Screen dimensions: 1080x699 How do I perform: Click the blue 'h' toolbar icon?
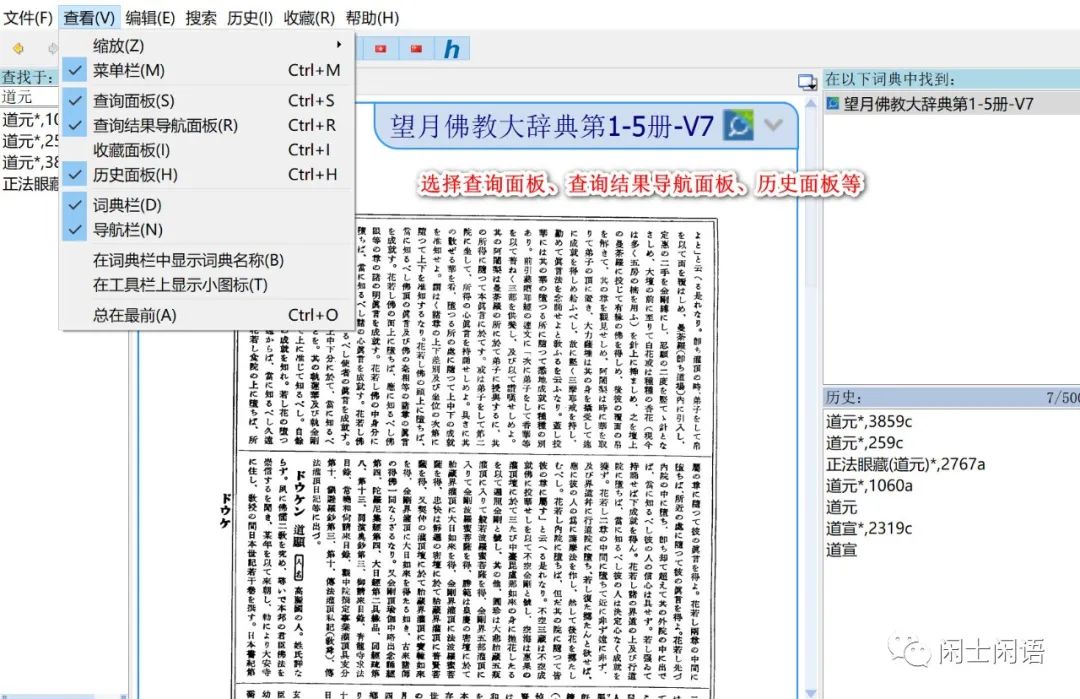coord(451,49)
